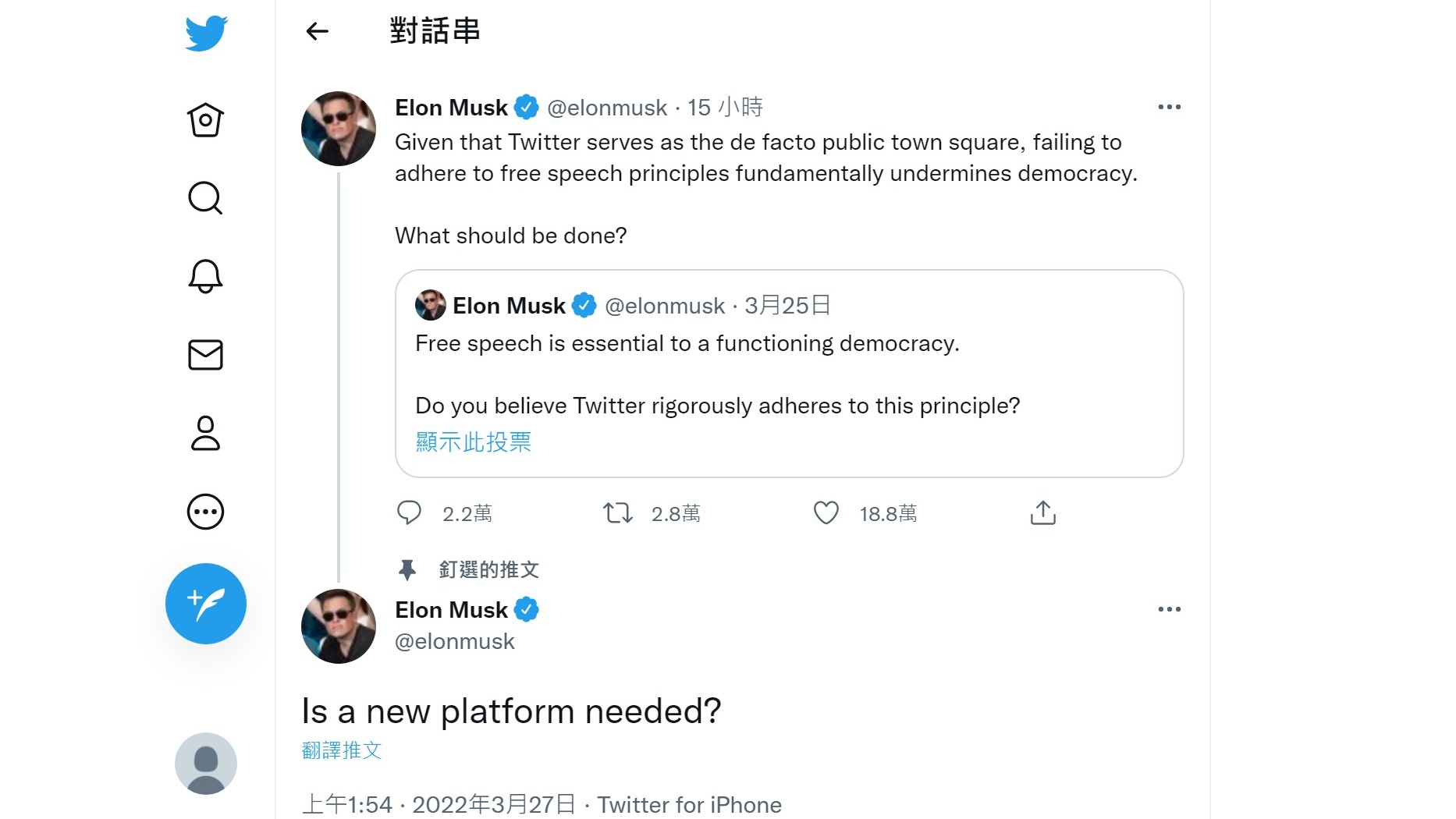The image size is (1456, 819).
Task: Open options menu on the pinned tweet
Action: (x=1169, y=609)
